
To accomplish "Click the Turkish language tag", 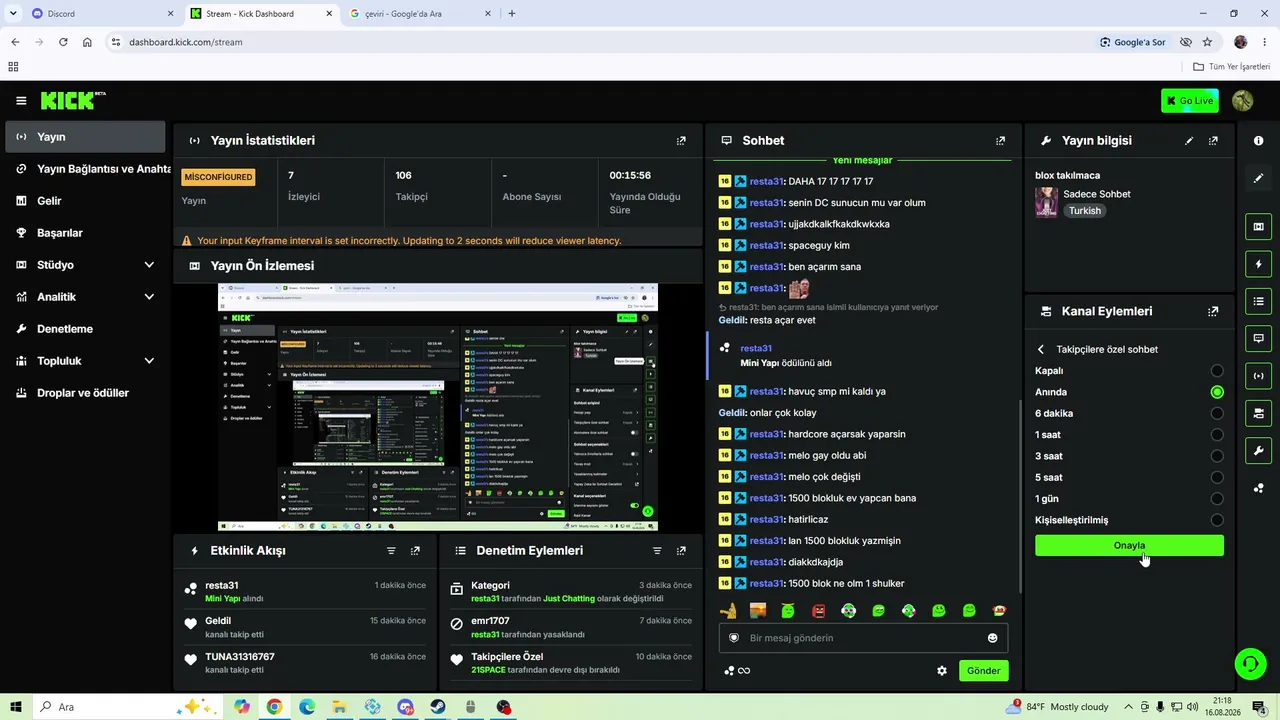I will click(1084, 211).
